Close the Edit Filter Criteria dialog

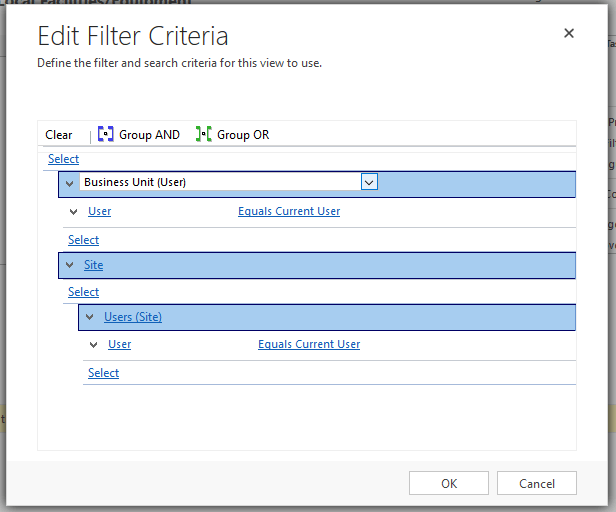click(x=569, y=33)
